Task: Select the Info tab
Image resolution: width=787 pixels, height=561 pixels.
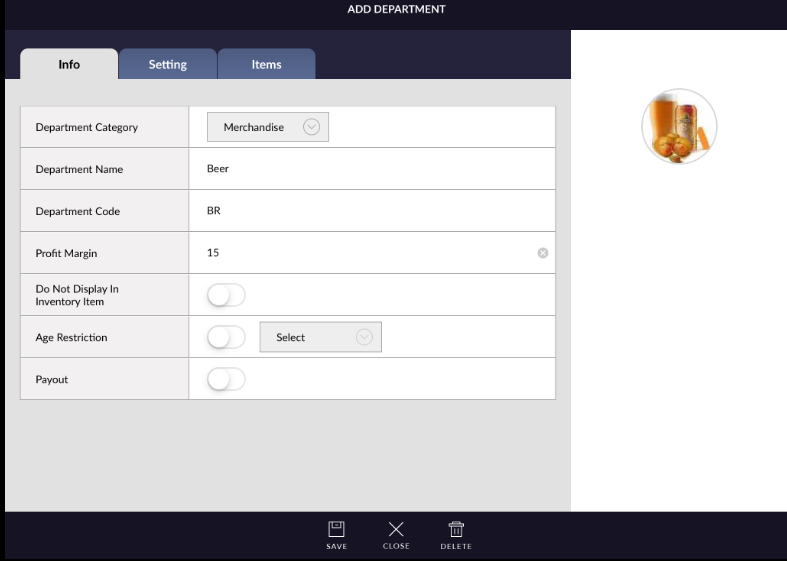Action: tap(69, 64)
